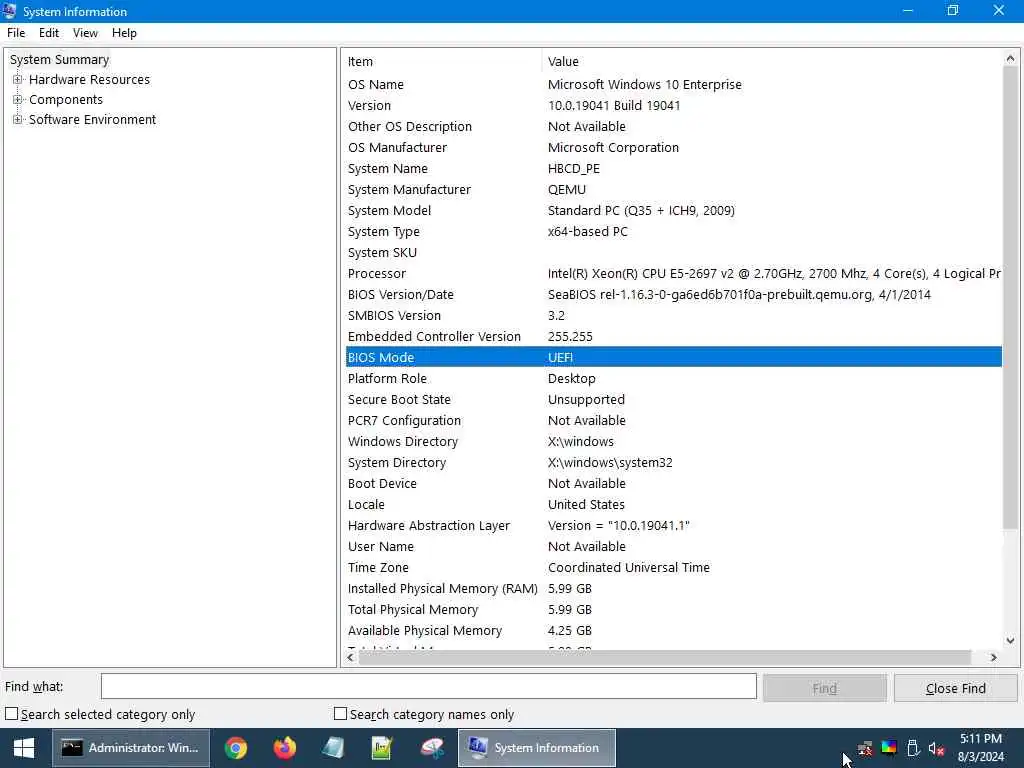Image resolution: width=1024 pixels, height=768 pixels.
Task: Open the View menu
Action: click(x=85, y=33)
